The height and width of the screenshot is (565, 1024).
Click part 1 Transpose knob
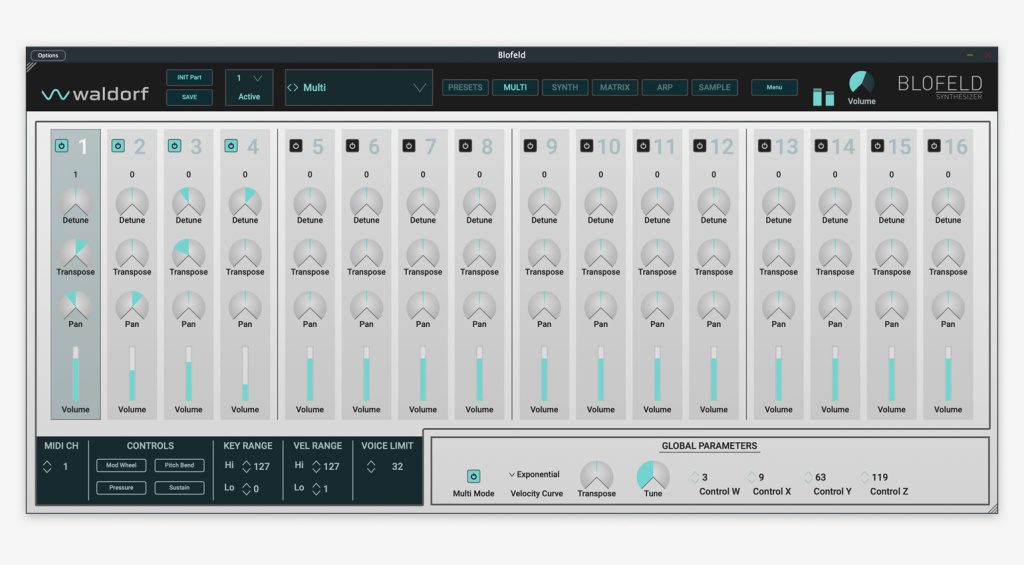[76, 253]
